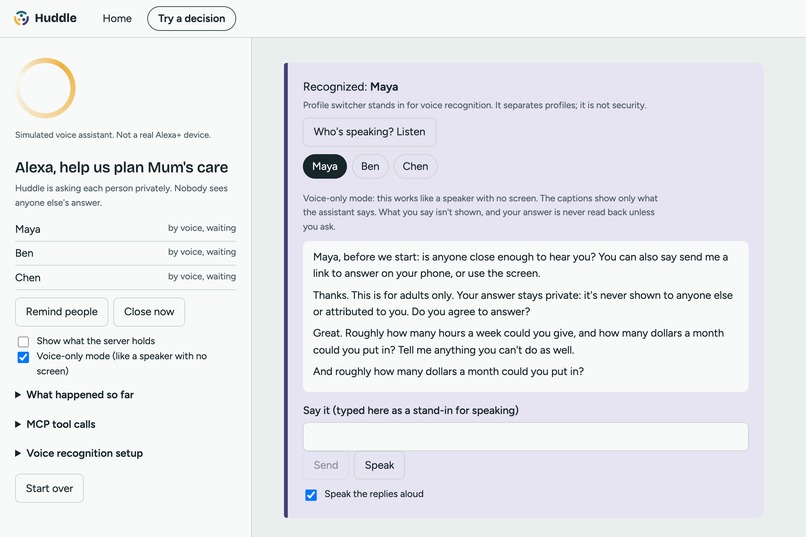
Task: Click caption starting 'Thanks. This is for adults only'
Action: click(x=523, y=304)
